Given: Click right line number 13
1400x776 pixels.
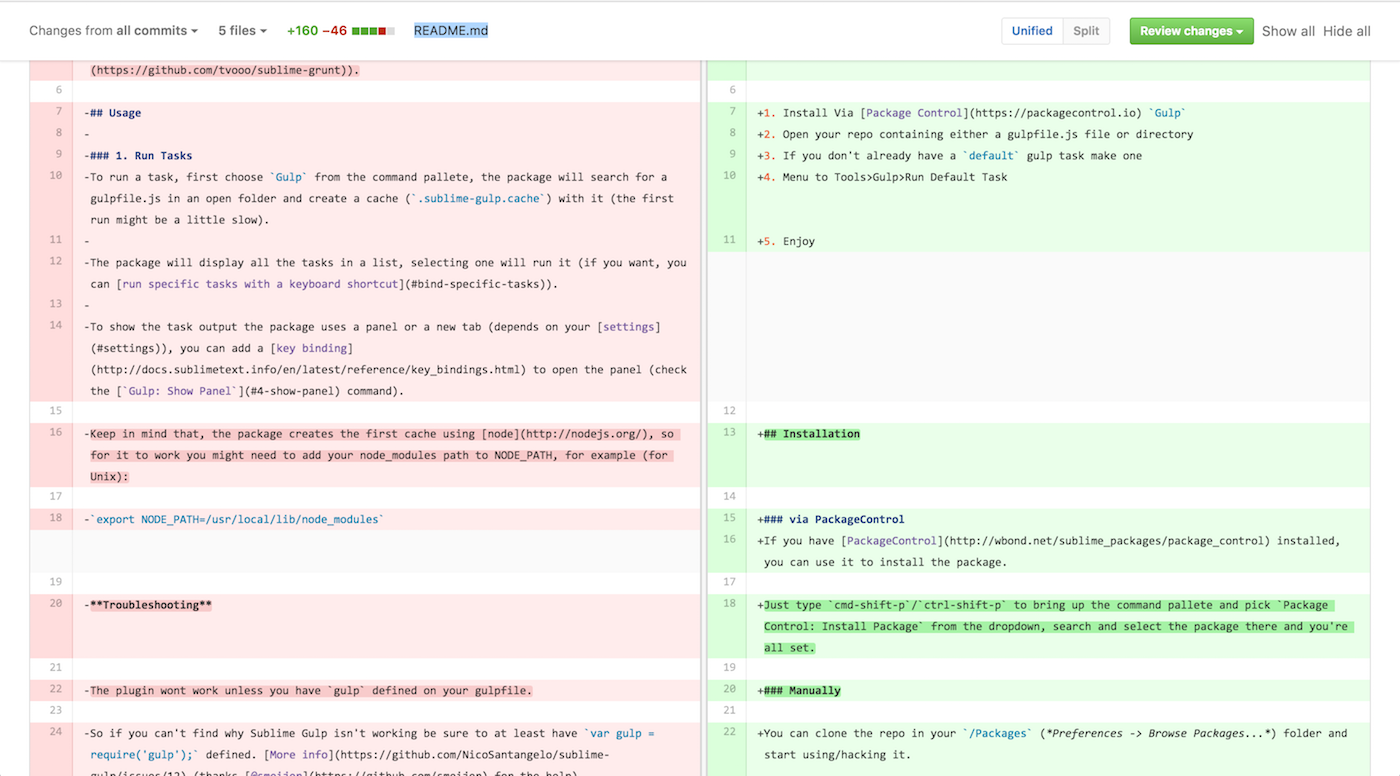Looking at the screenshot, I should pyautogui.click(x=730, y=433).
